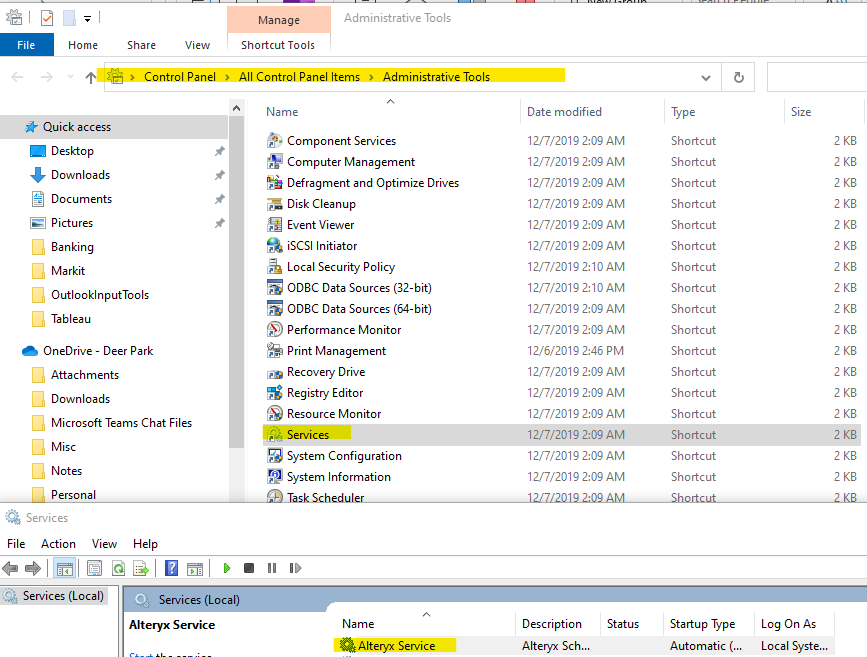
Task: Open the Recent locations dropdown arrow
Action: pyautogui.click(x=70, y=77)
